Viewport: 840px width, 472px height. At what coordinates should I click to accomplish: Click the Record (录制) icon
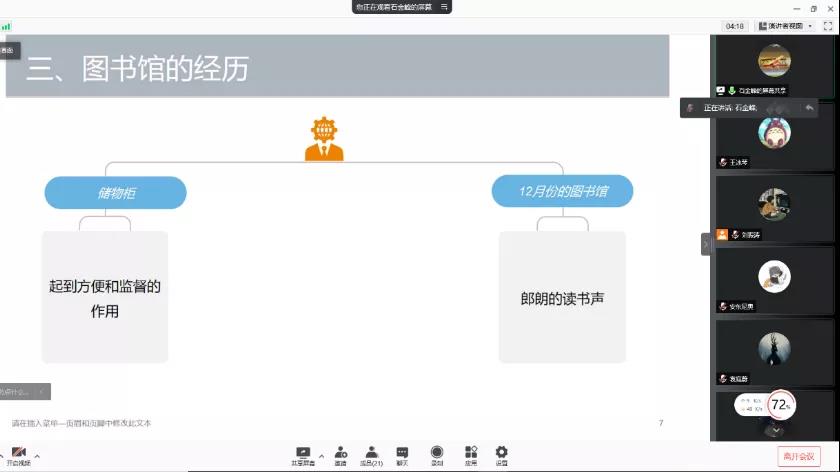click(437, 454)
